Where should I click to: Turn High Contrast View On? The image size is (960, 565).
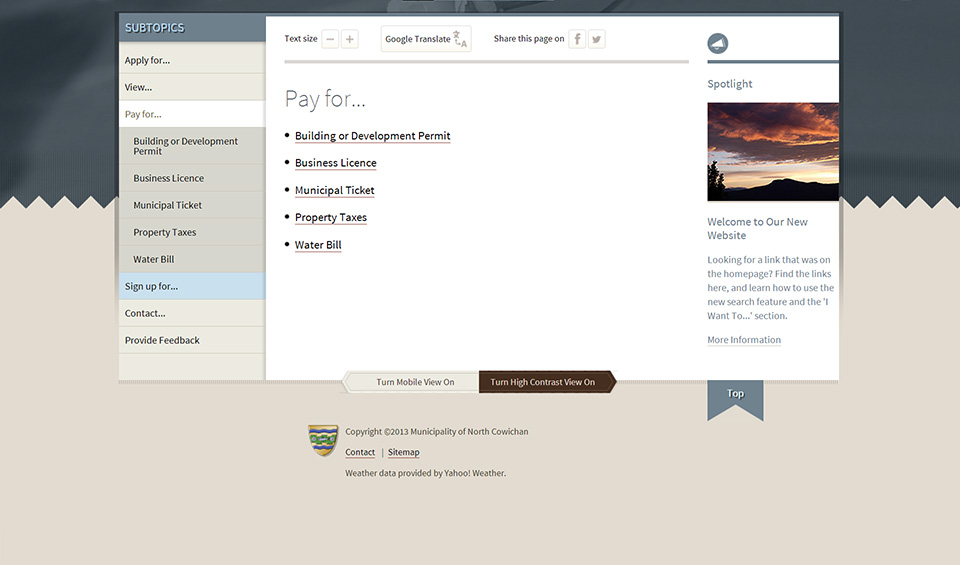[543, 382]
